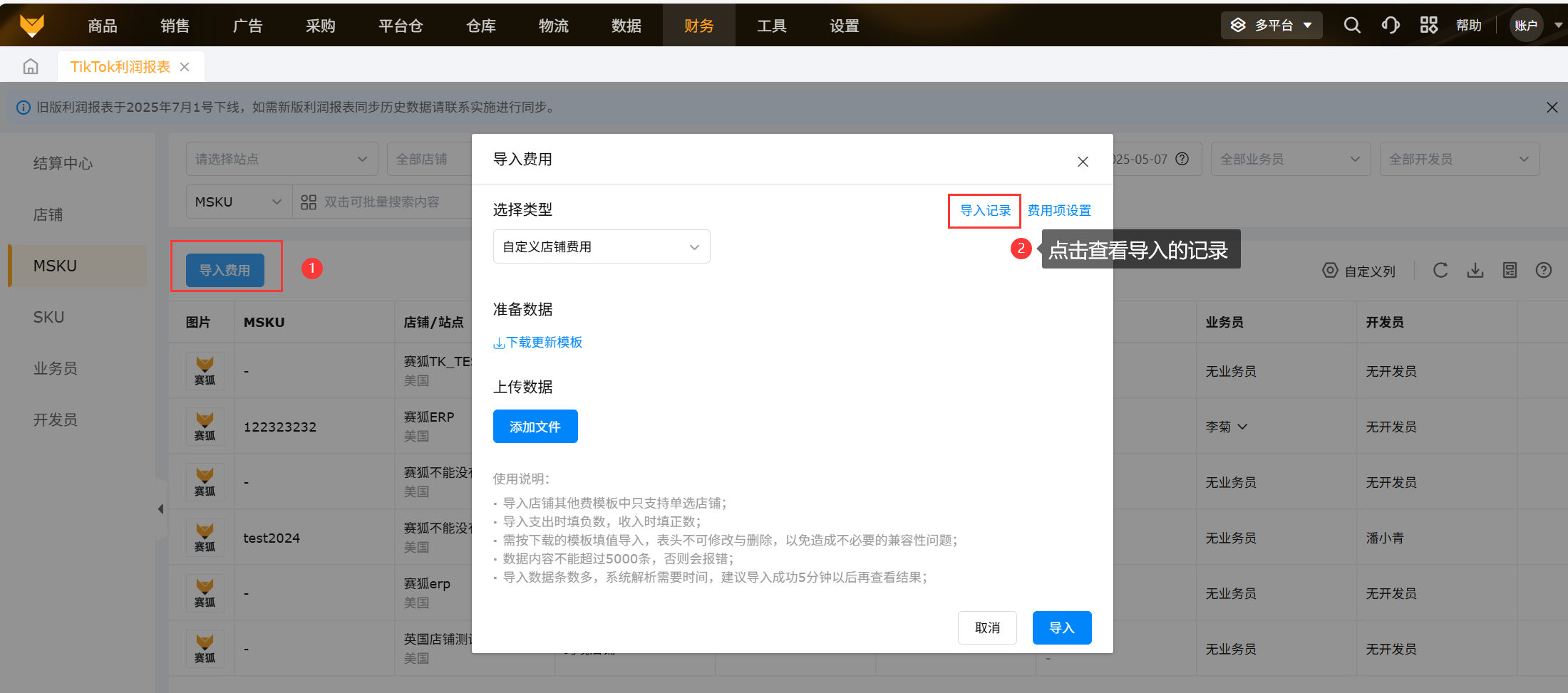Click the 双击可批量搜索内容 search field
This screenshot has width=1568, height=693.
pos(382,202)
